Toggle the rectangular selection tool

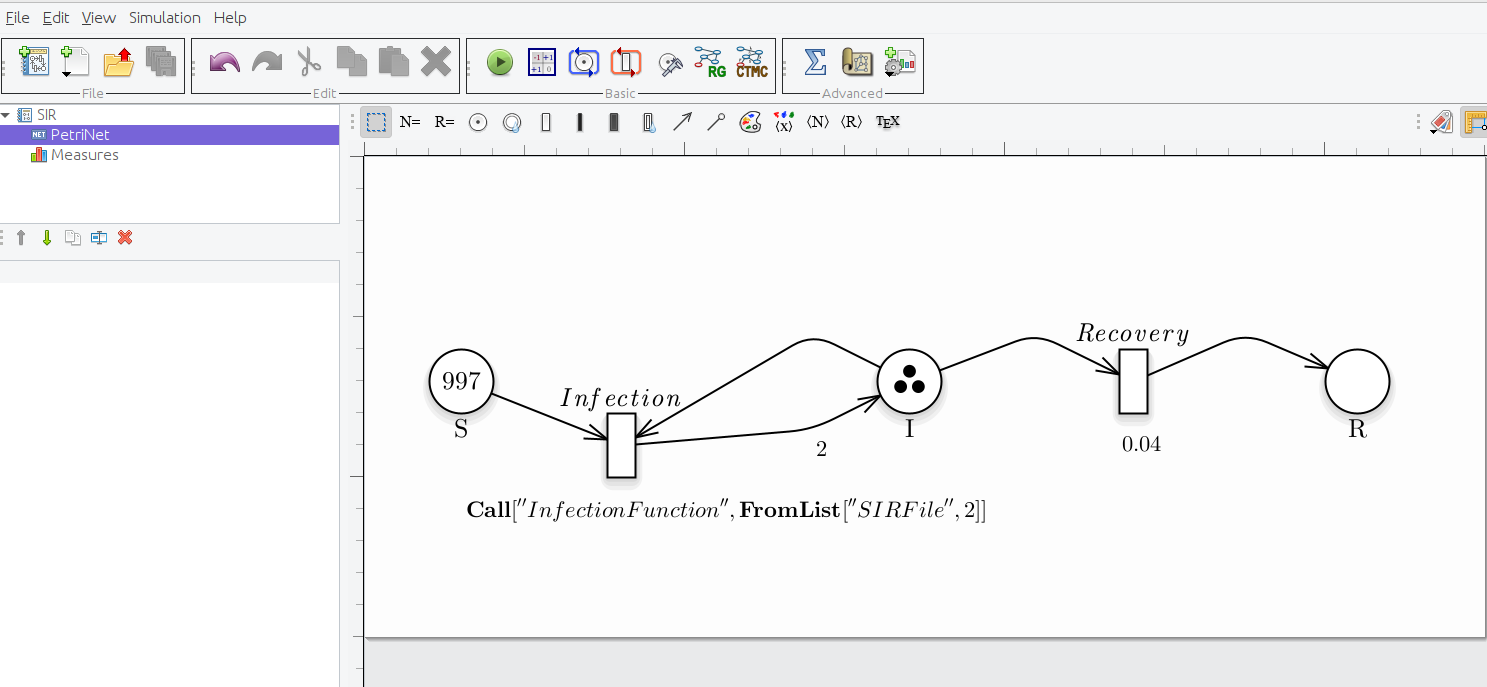[x=376, y=122]
